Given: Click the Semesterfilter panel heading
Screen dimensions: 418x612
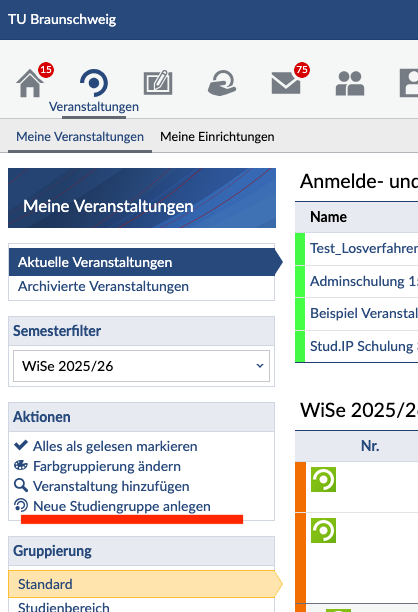Looking at the screenshot, I should point(57,331).
